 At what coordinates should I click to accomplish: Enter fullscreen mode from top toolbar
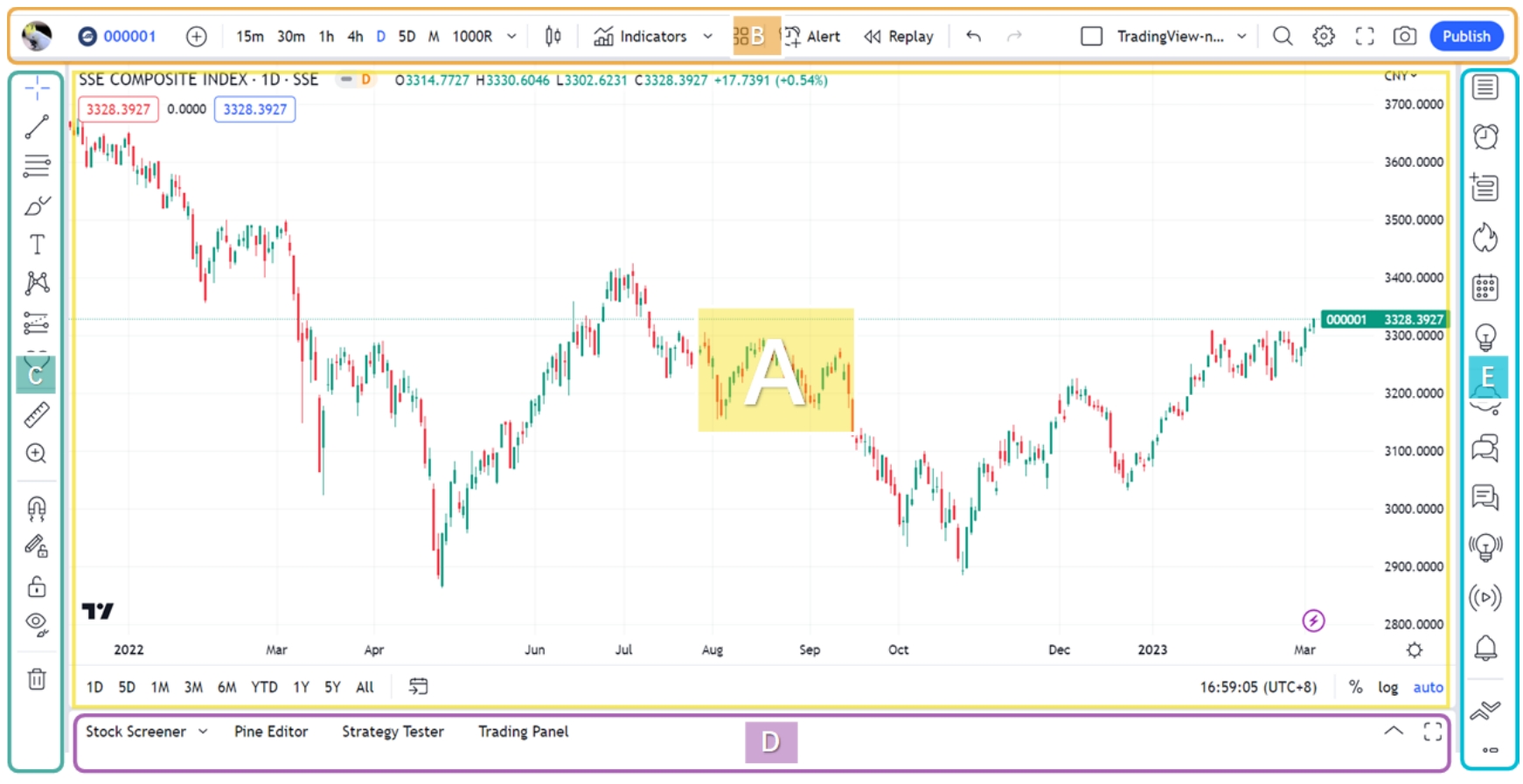(x=1365, y=36)
